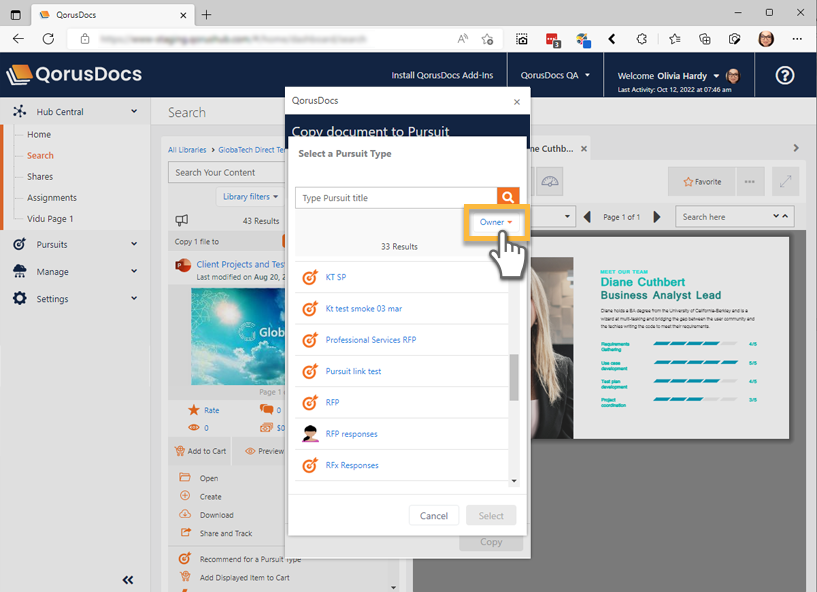Click the Pursuits target icon in sidebar
Image resolution: width=817 pixels, height=592 pixels.
coord(20,244)
